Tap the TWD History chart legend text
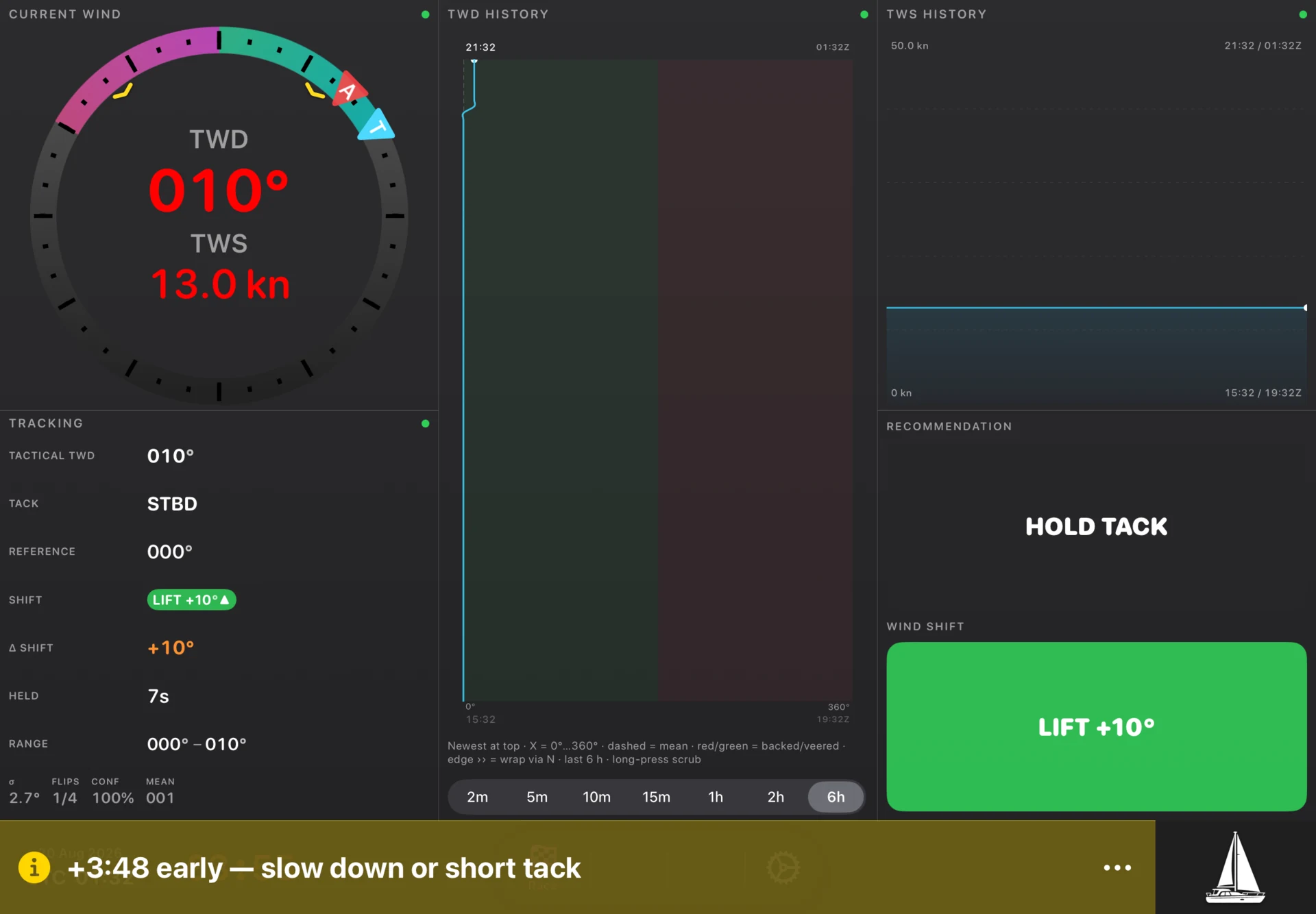The height and width of the screenshot is (914, 1316). (646, 752)
